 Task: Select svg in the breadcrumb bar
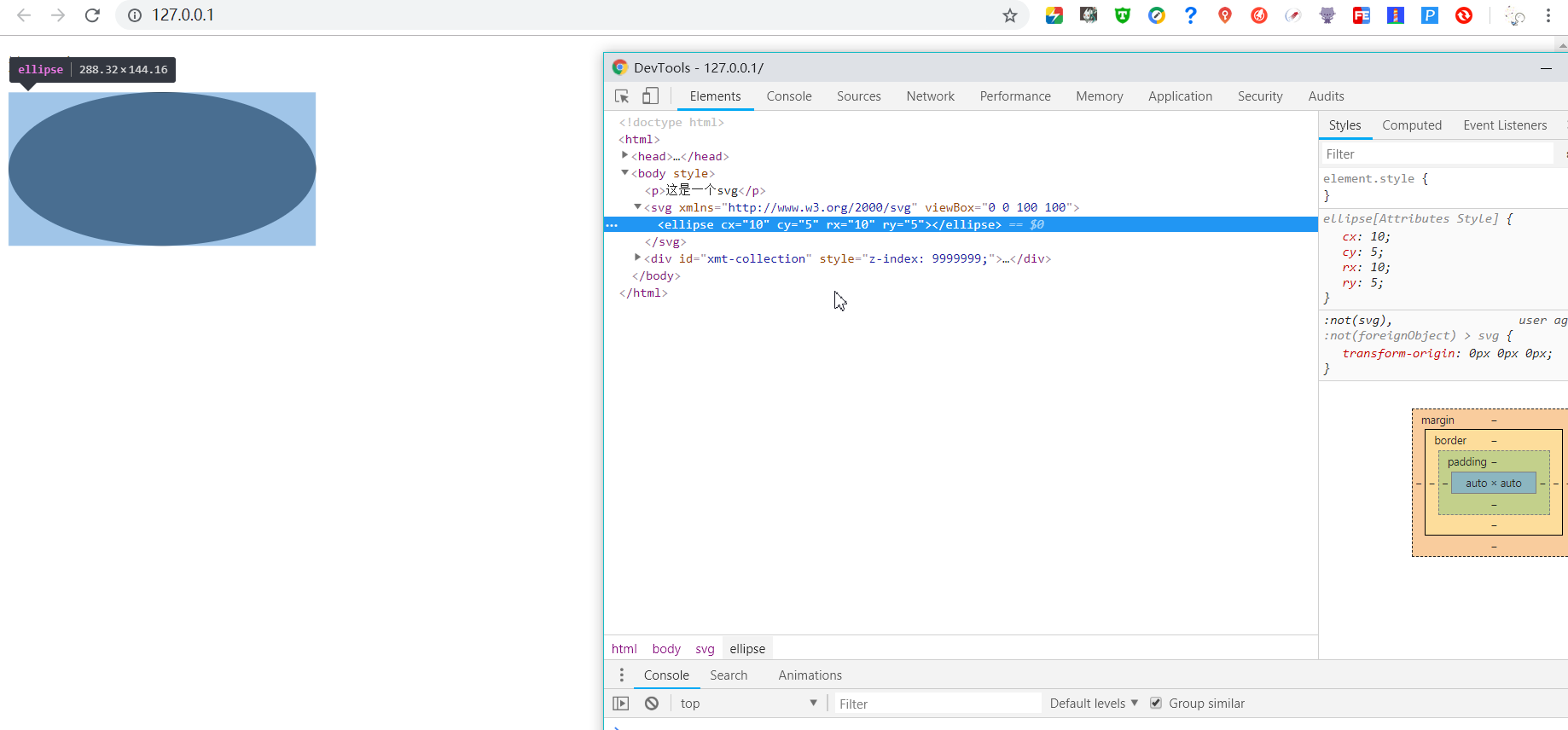[705, 649]
